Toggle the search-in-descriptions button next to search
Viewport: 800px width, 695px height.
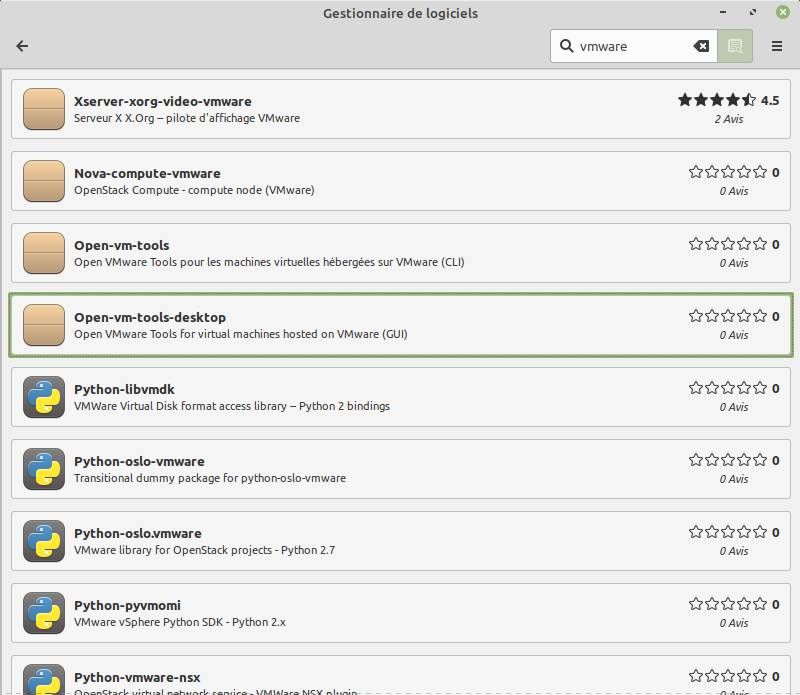coord(735,46)
